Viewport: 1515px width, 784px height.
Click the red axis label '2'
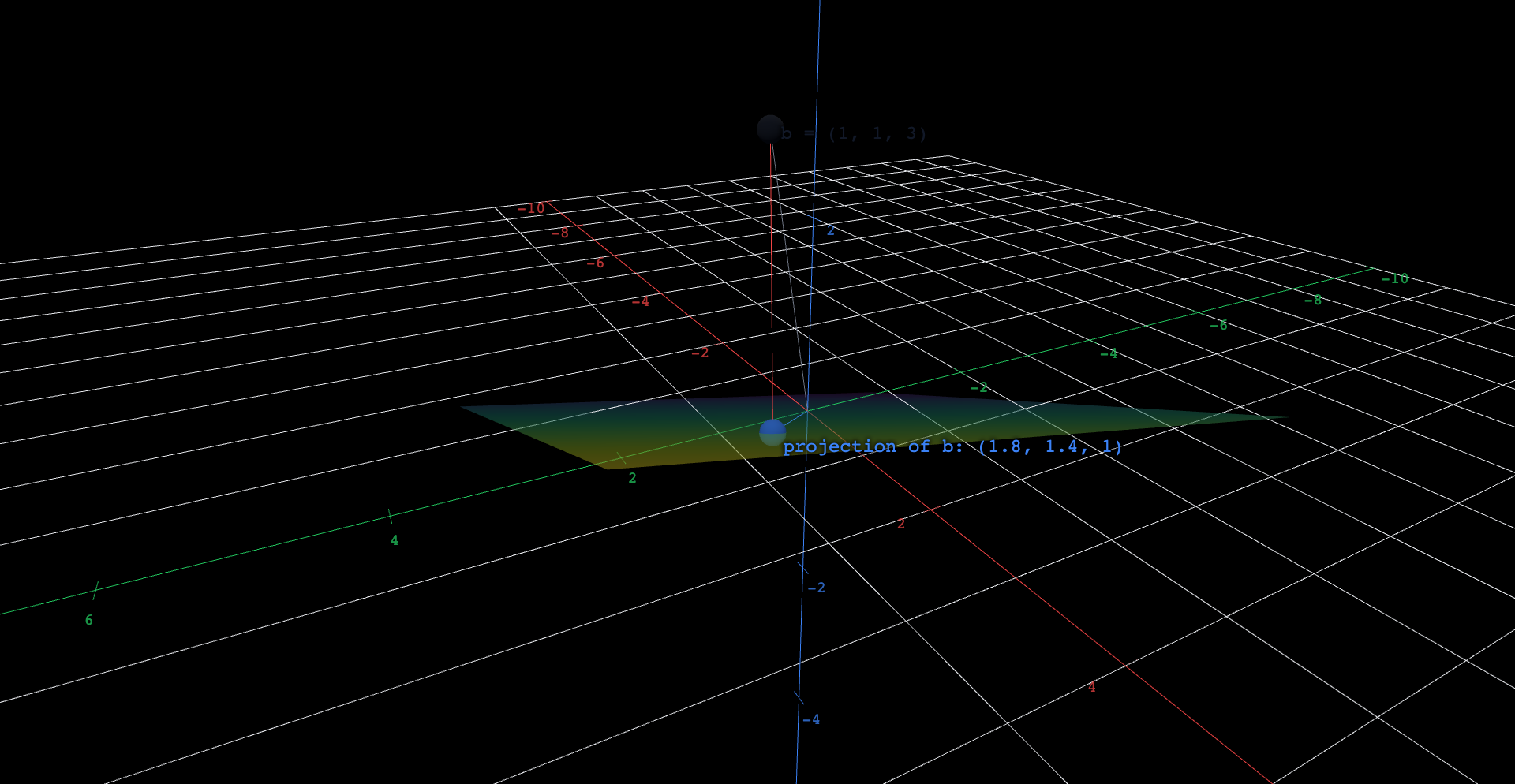[x=901, y=524]
